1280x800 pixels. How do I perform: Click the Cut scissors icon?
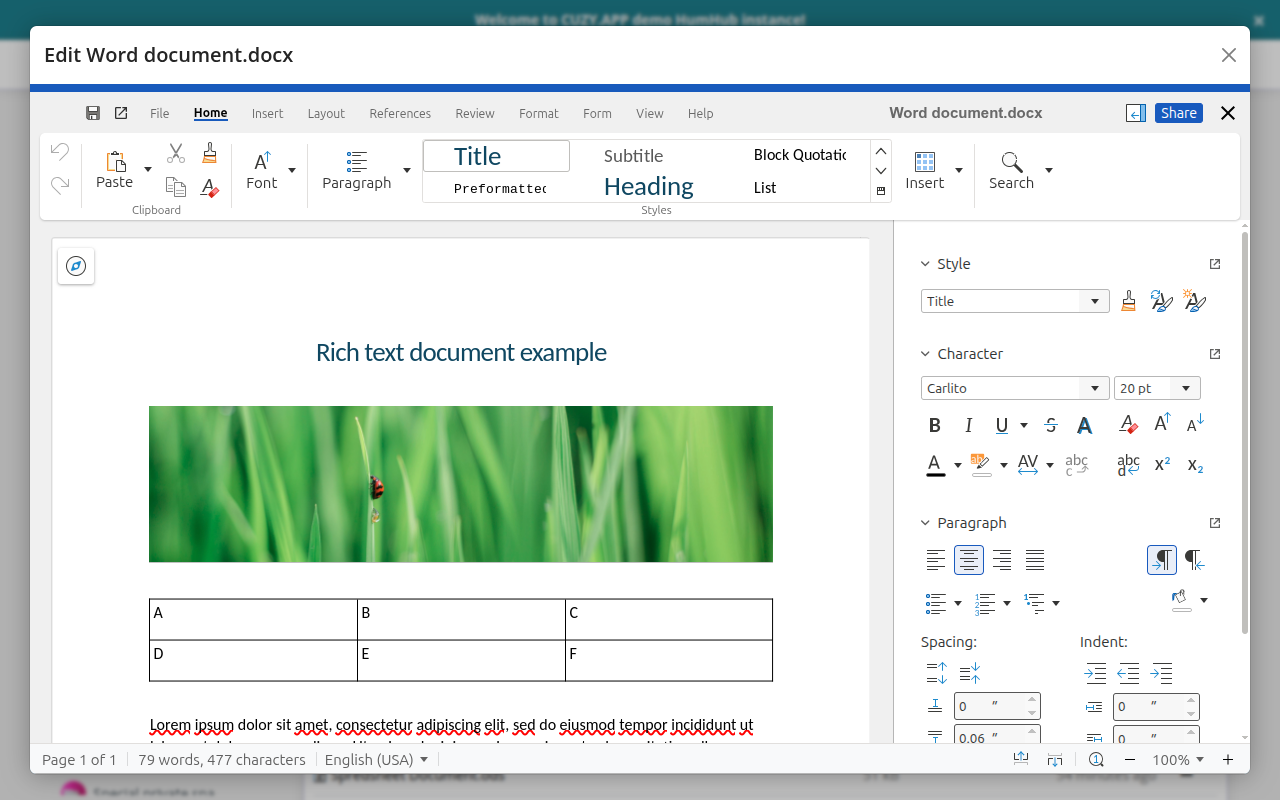(x=176, y=153)
